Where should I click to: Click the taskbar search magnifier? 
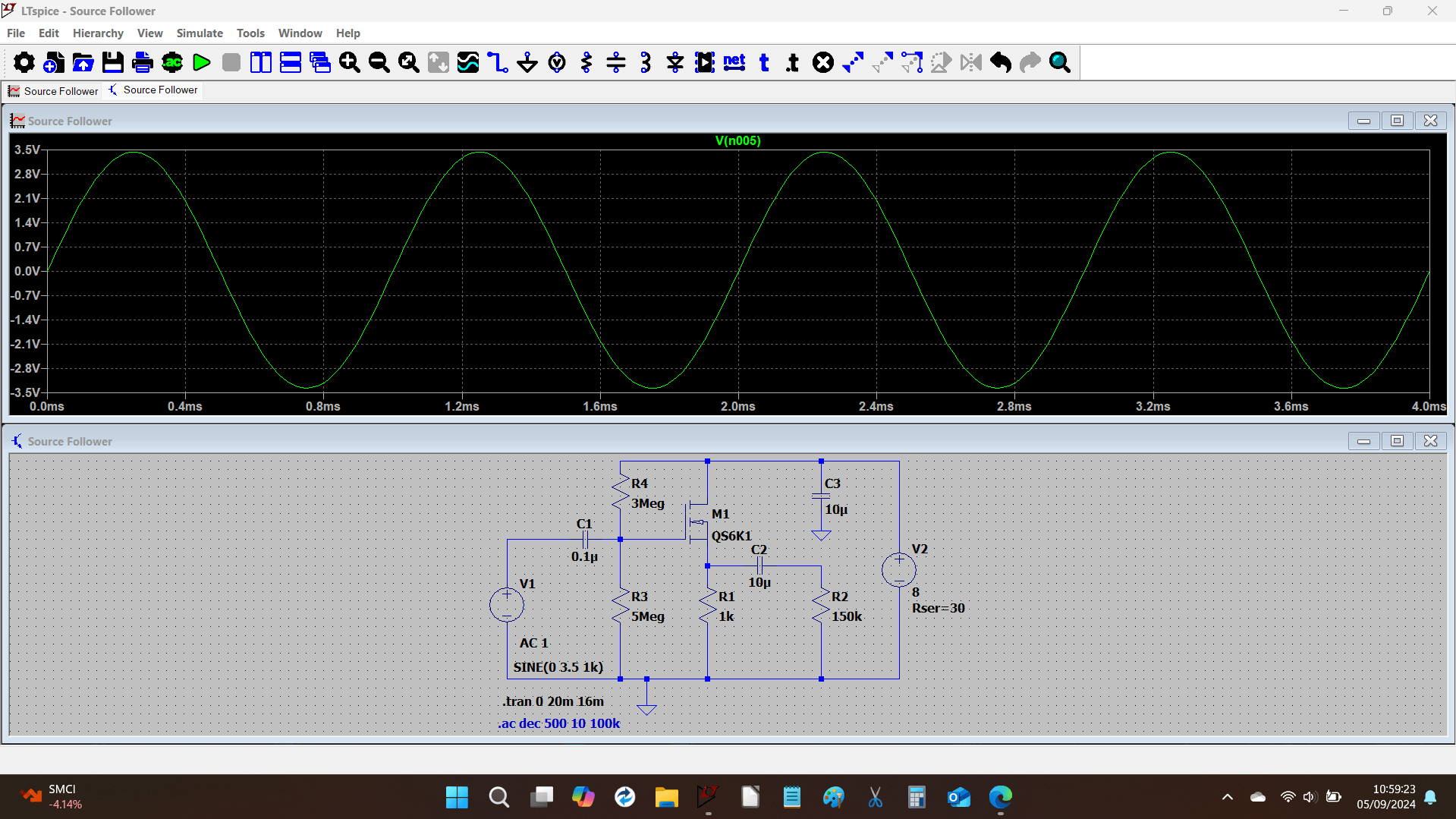pyautogui.click(x=498, y=797)
